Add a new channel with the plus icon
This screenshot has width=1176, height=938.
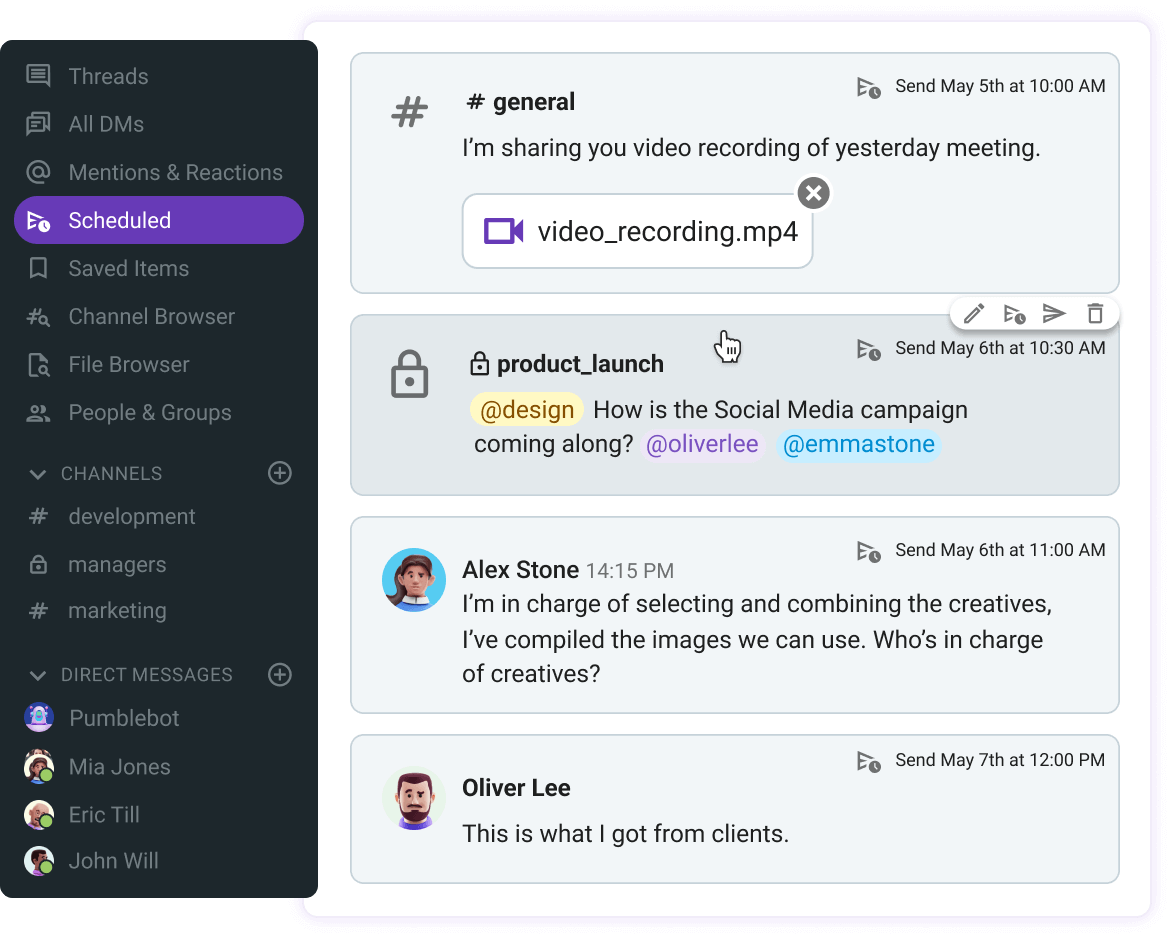click(280, 473)
